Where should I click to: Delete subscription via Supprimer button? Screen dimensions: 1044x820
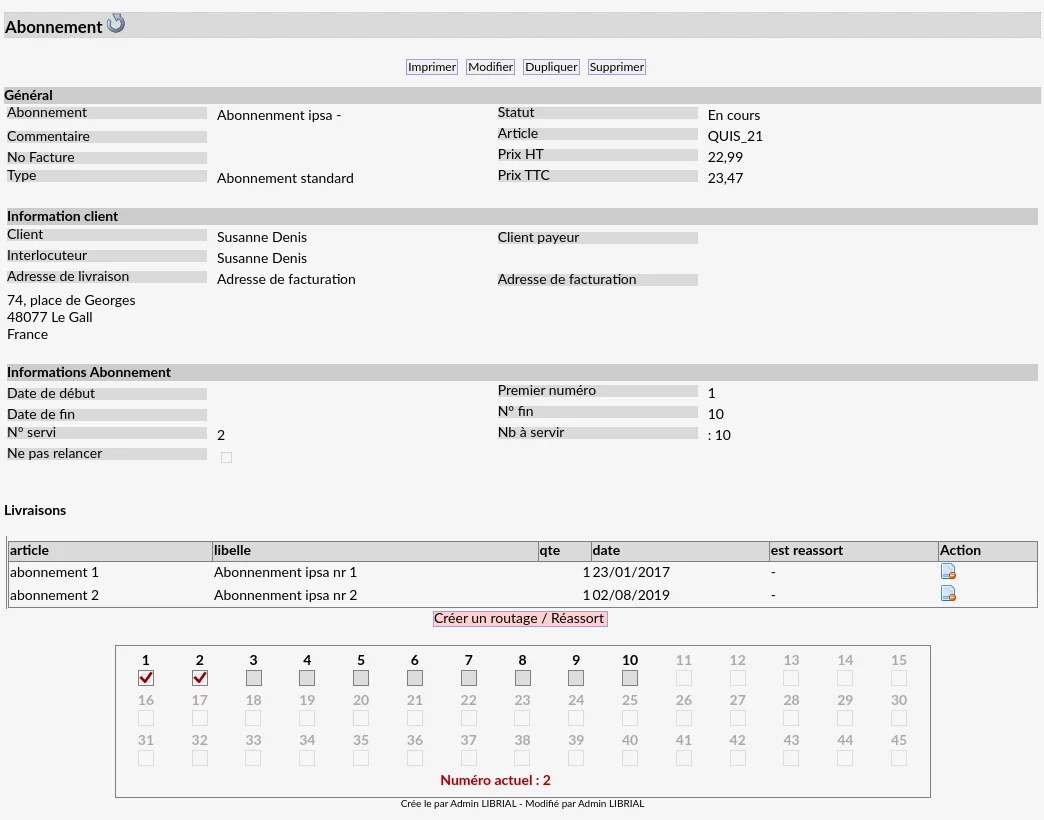point(617,67)
